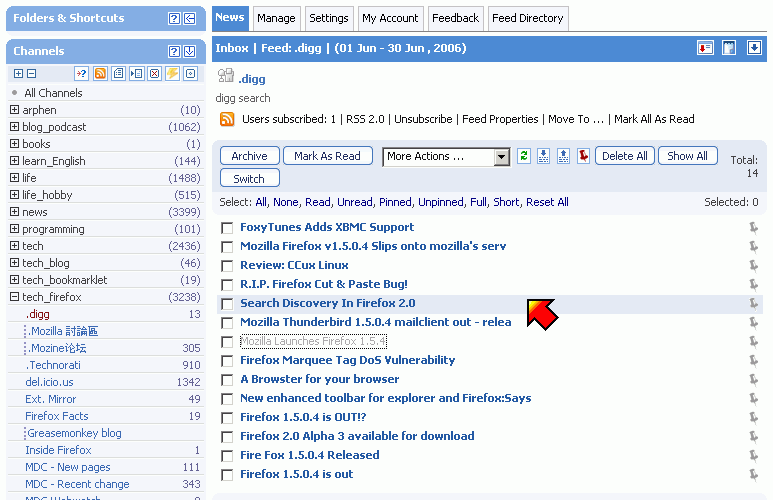Select checkbox next to Firefox 1.5.0.4 is out

tap(227, 475)
